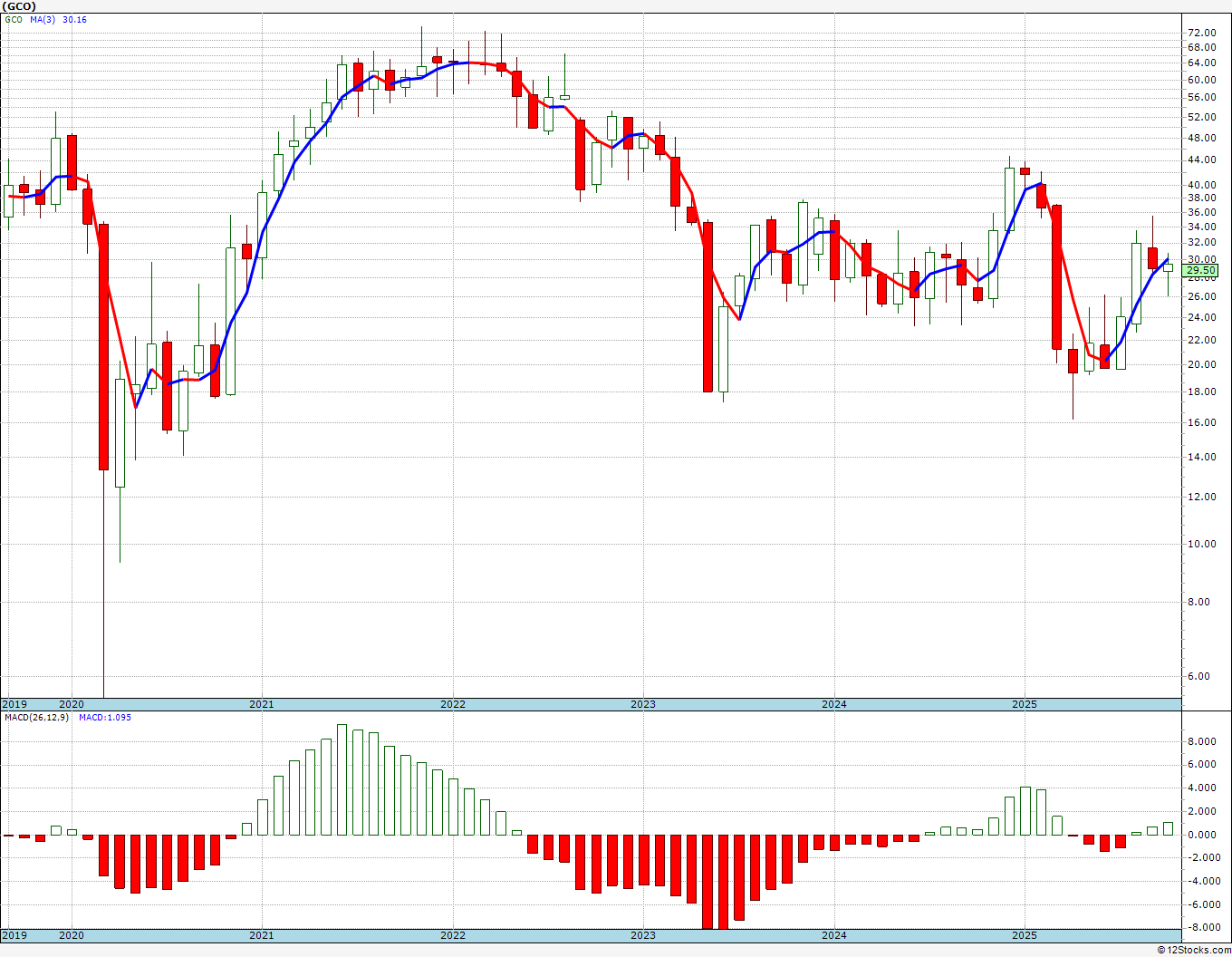1232x957 pixels.
Task: Select 22.00 on the price axis
Action: [x=1202, y=340]
